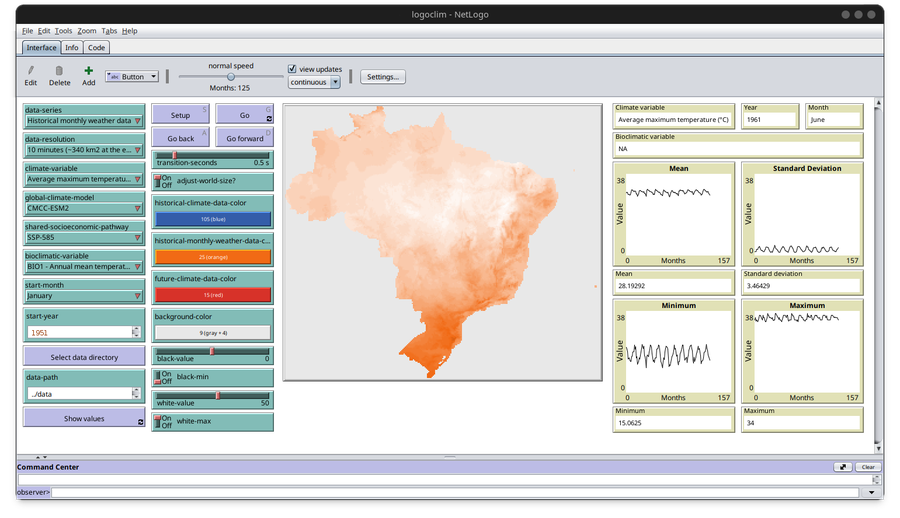900x518 pixels.
Task: Click the Setup button
Action: (180, 115)
